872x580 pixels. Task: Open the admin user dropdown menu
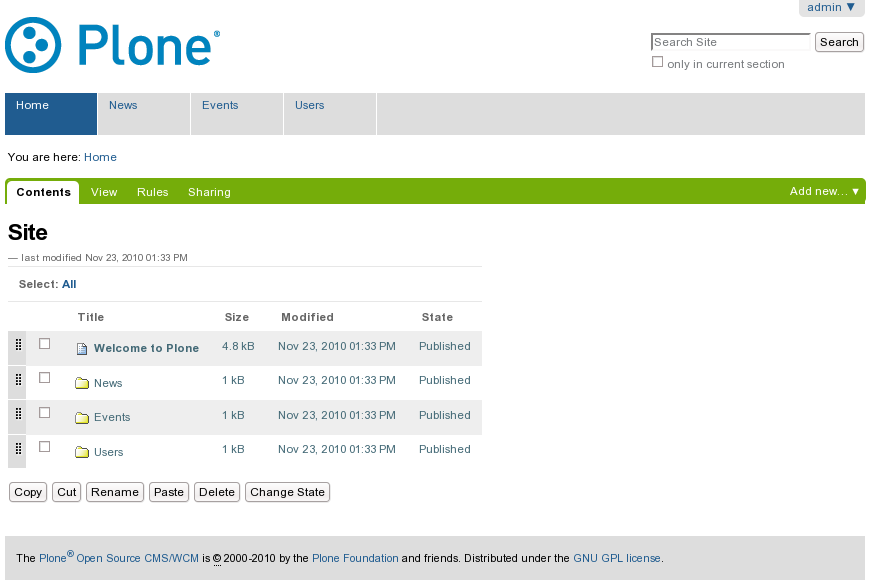click(831, 8)
